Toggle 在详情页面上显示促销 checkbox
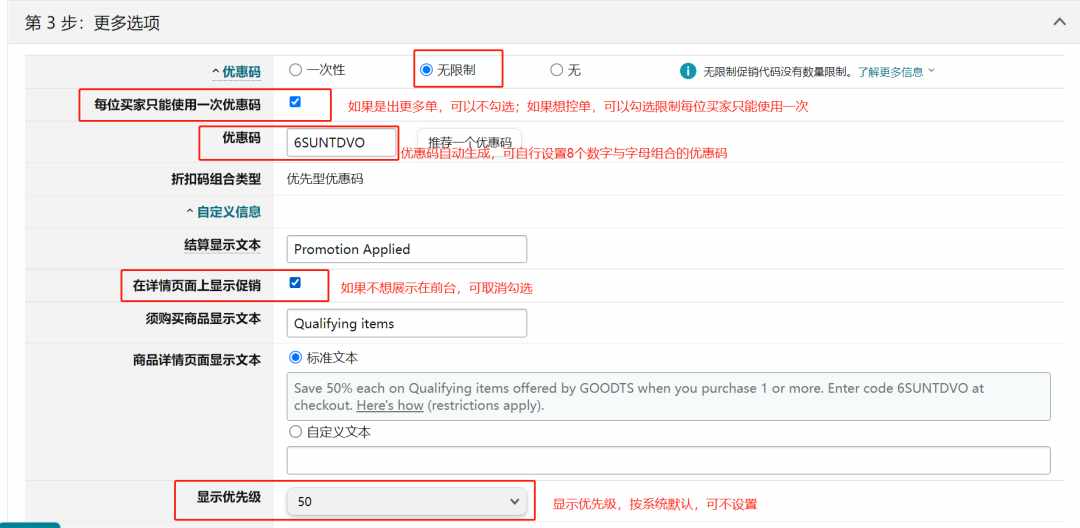This screenshot has height=528, width=1080. (x=295, y=282)
